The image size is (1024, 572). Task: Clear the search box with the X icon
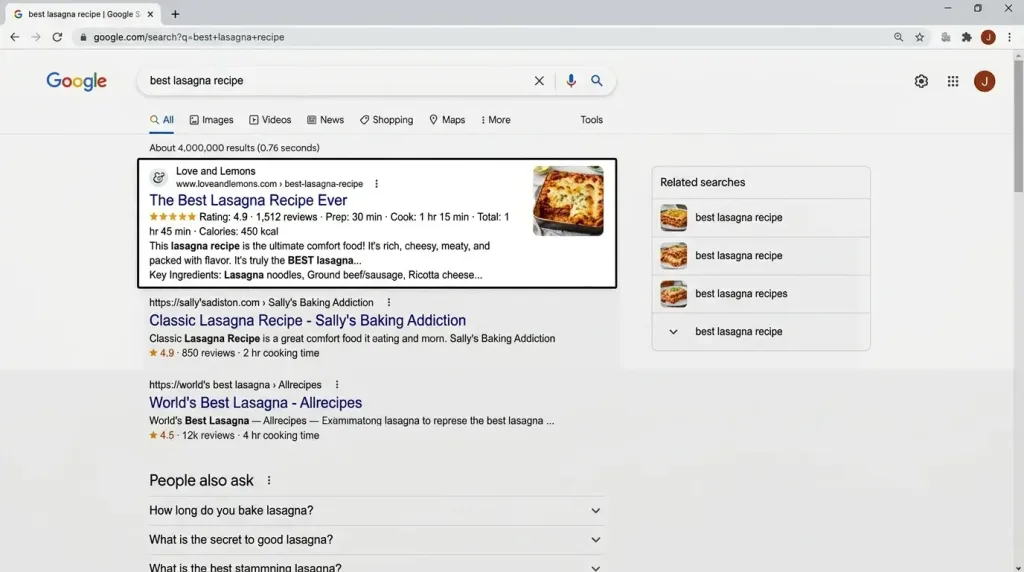539,81
